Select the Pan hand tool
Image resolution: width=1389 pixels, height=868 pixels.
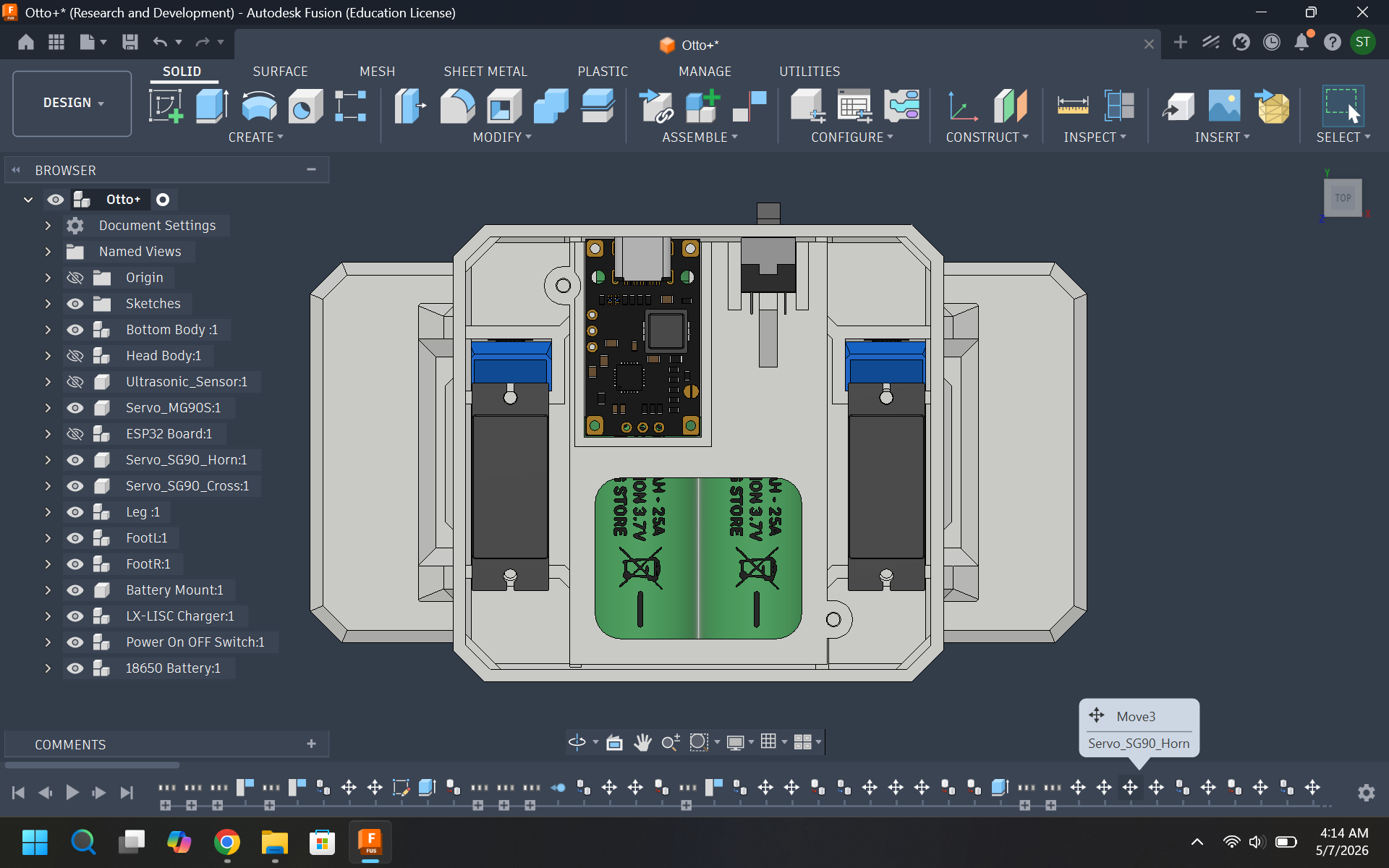pyautogui.click(x=642, y=742)
